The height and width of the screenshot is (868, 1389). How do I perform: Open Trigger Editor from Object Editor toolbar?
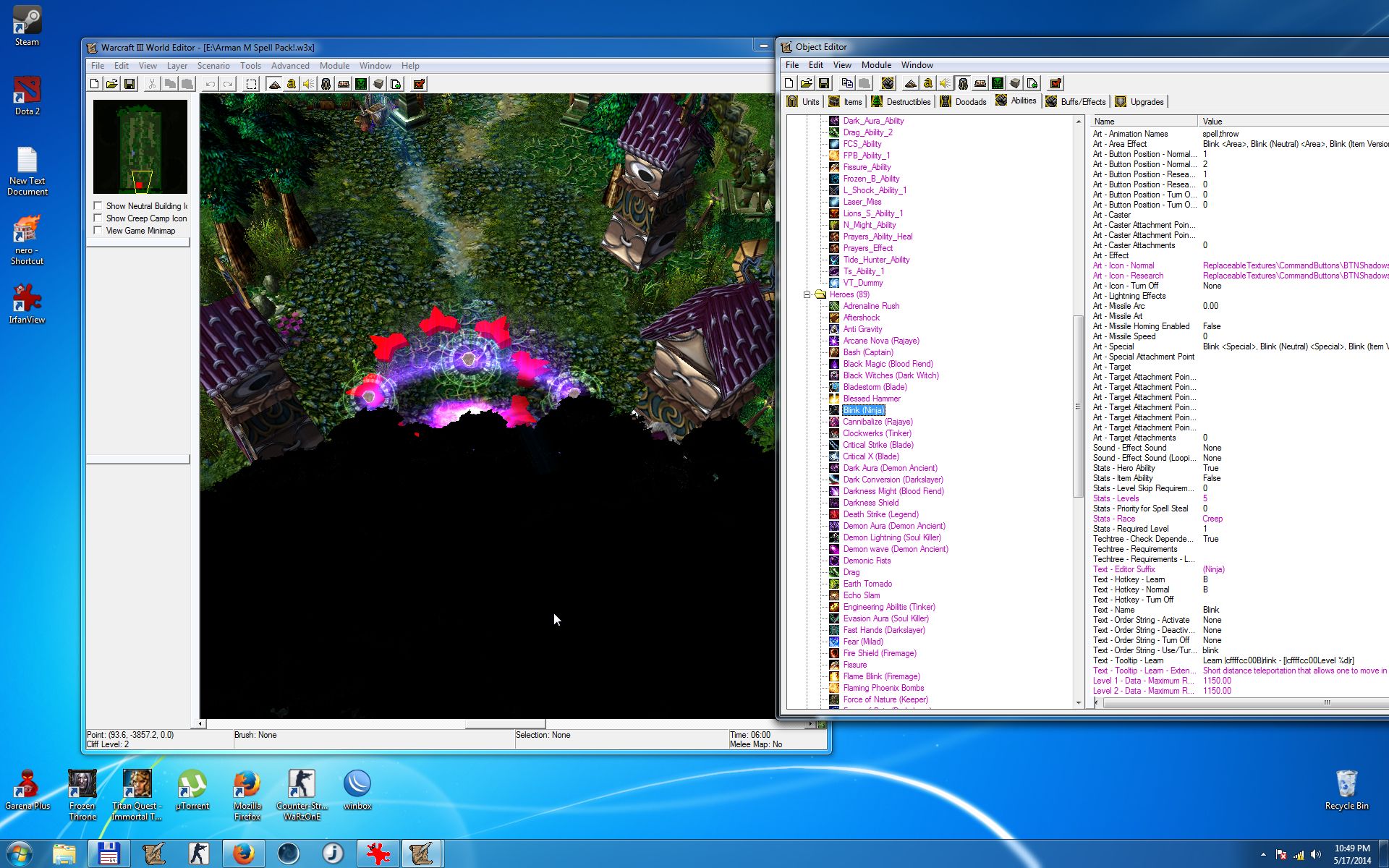click(x=928, y=83)
